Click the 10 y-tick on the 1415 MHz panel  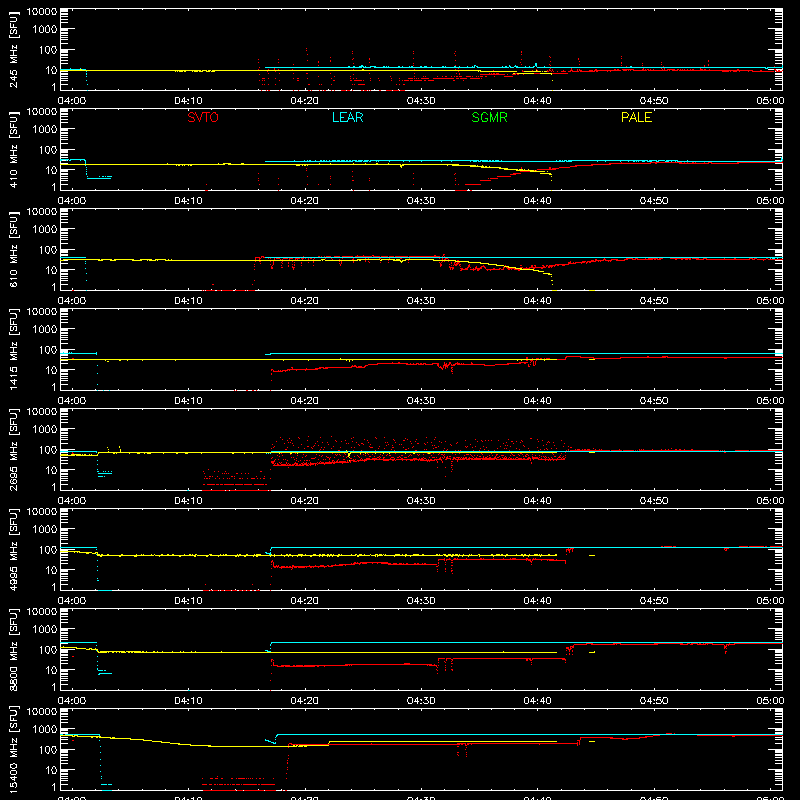51,370
